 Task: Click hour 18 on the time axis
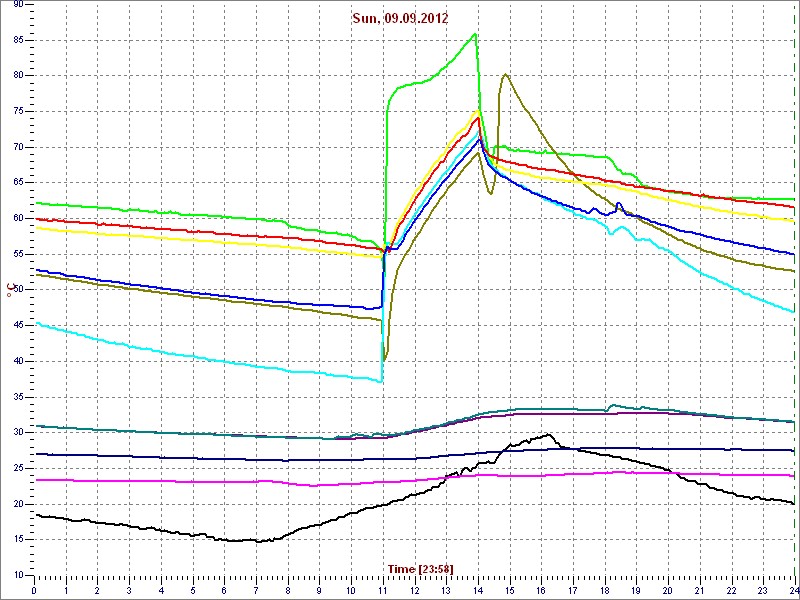[x=604, y=588]
